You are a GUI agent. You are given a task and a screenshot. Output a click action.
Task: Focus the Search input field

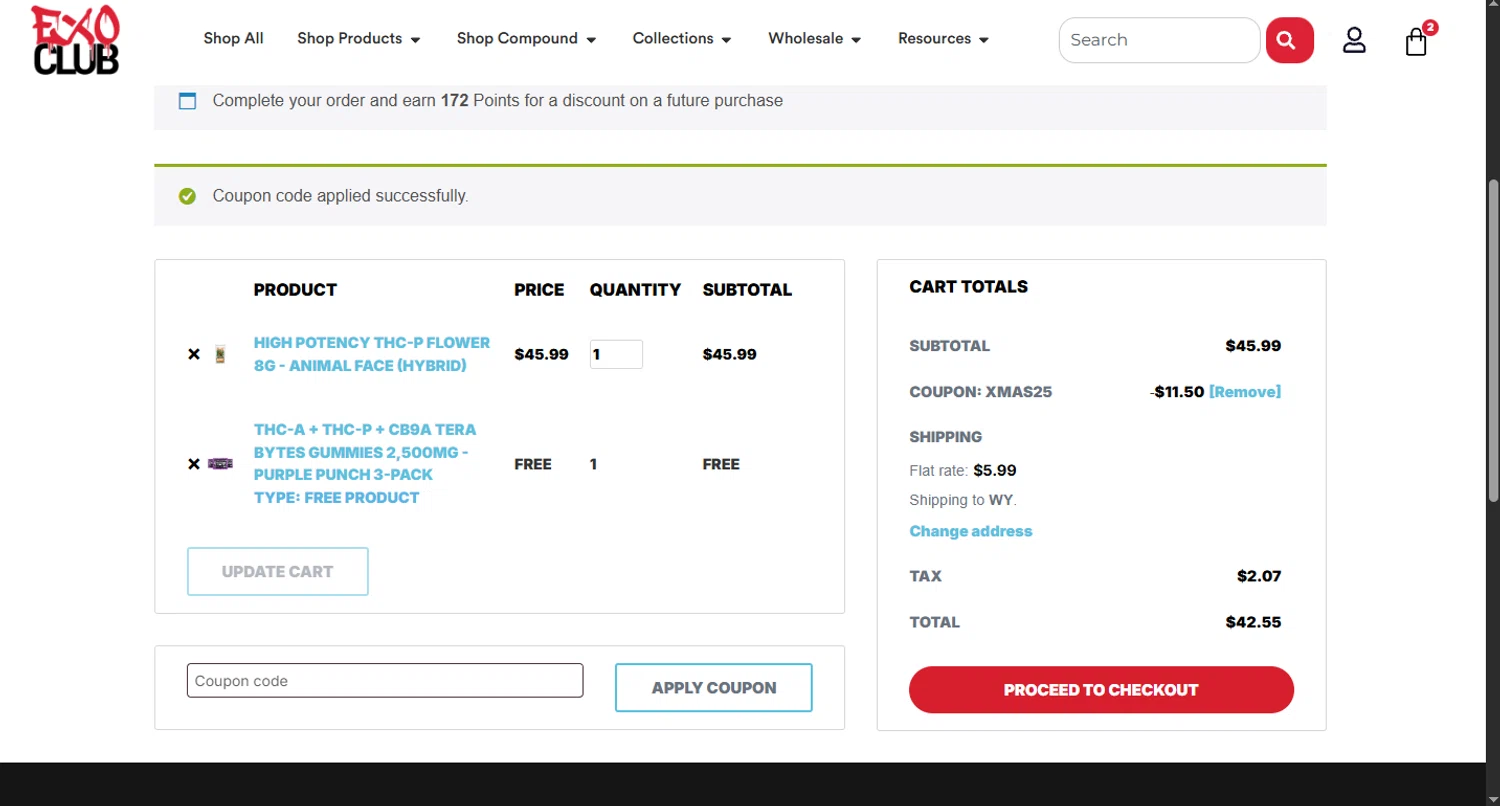[1159, 40]
